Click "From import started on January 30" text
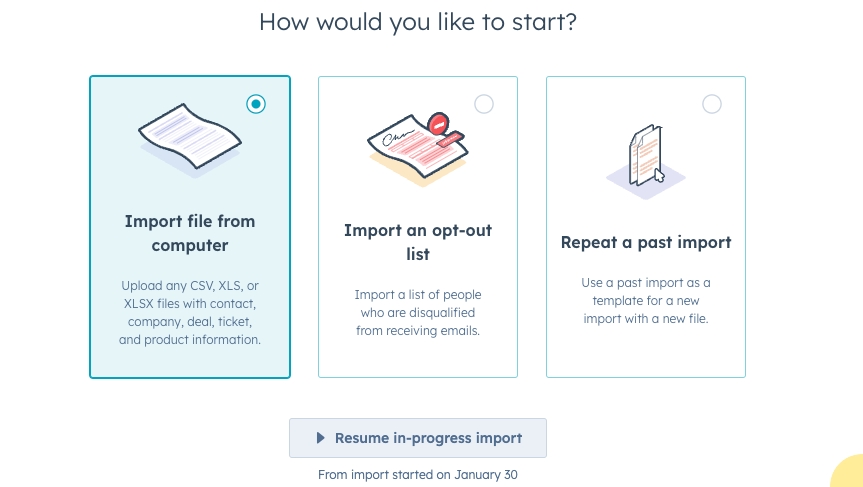This screenshot has height=487, width=863. pyautogui.click(x=418, y=475)
